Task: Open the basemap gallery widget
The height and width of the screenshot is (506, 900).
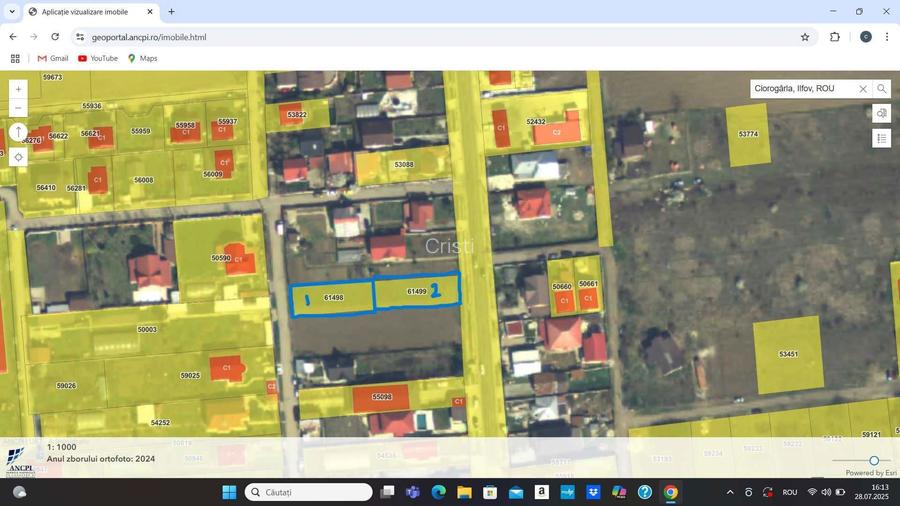Action: 881,114
